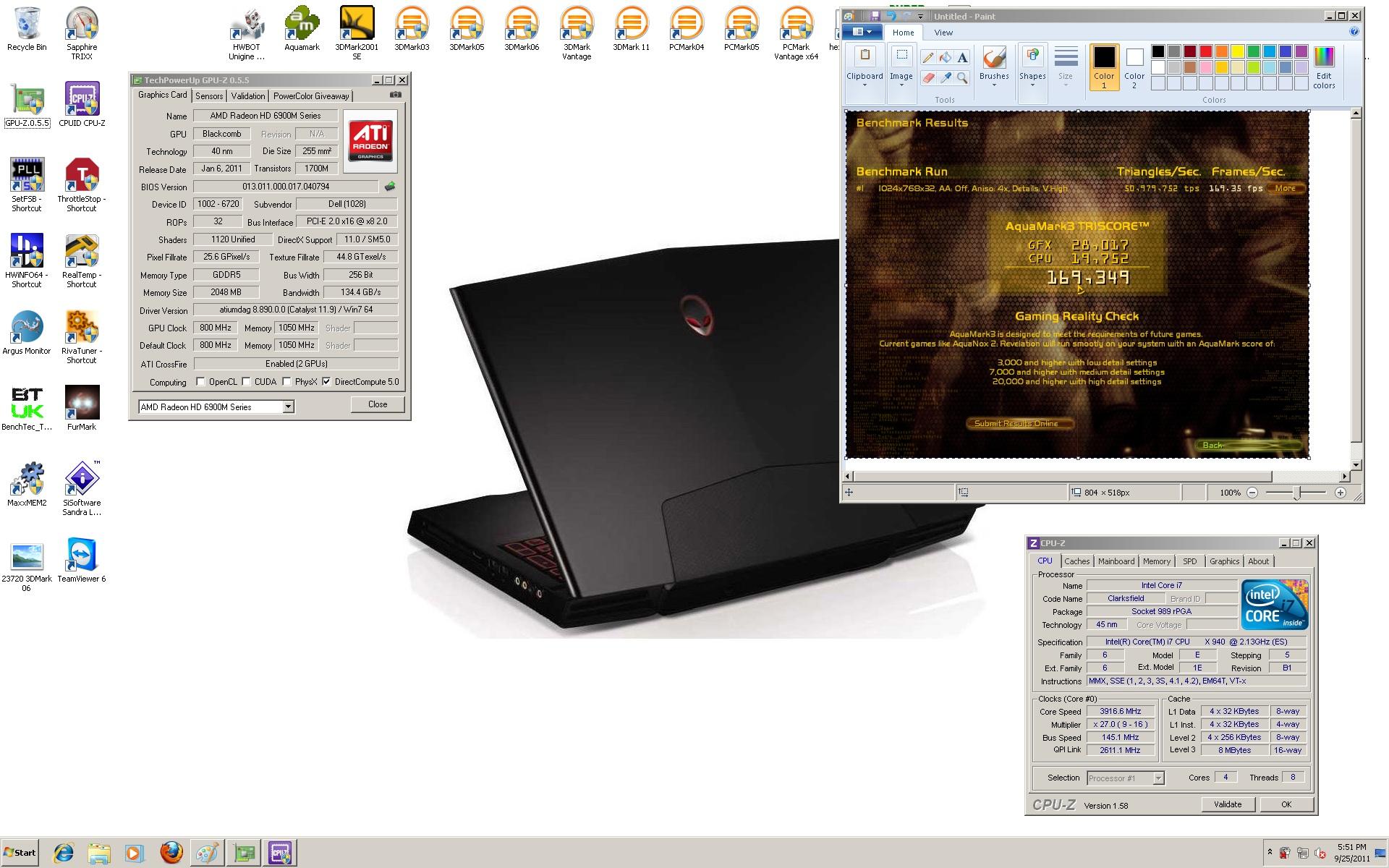Screen dimensions: 1389x868
Task: Click the OK button in CPU-Z
Action: [1286, 804]
